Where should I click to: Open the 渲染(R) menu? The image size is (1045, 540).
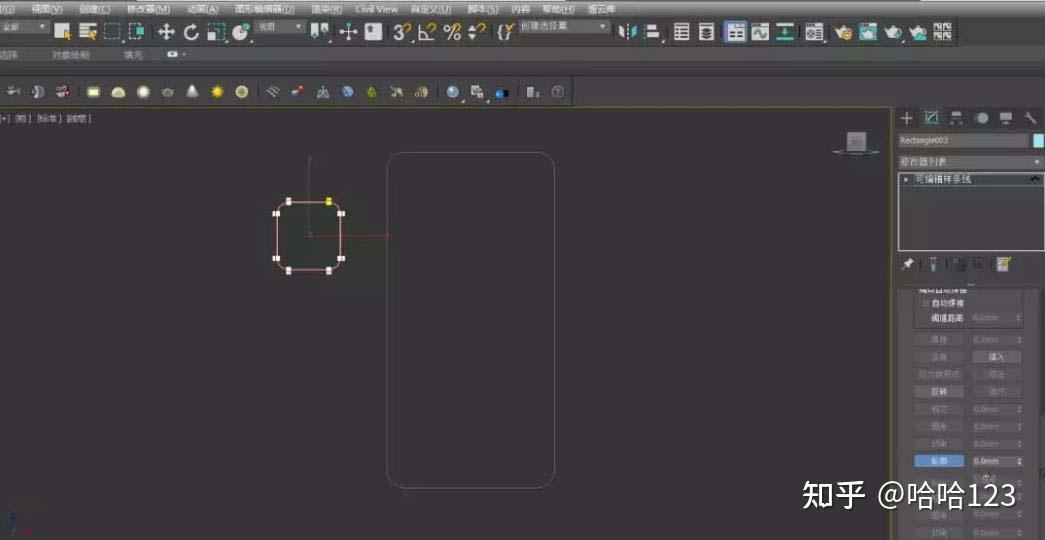[327, 9]
